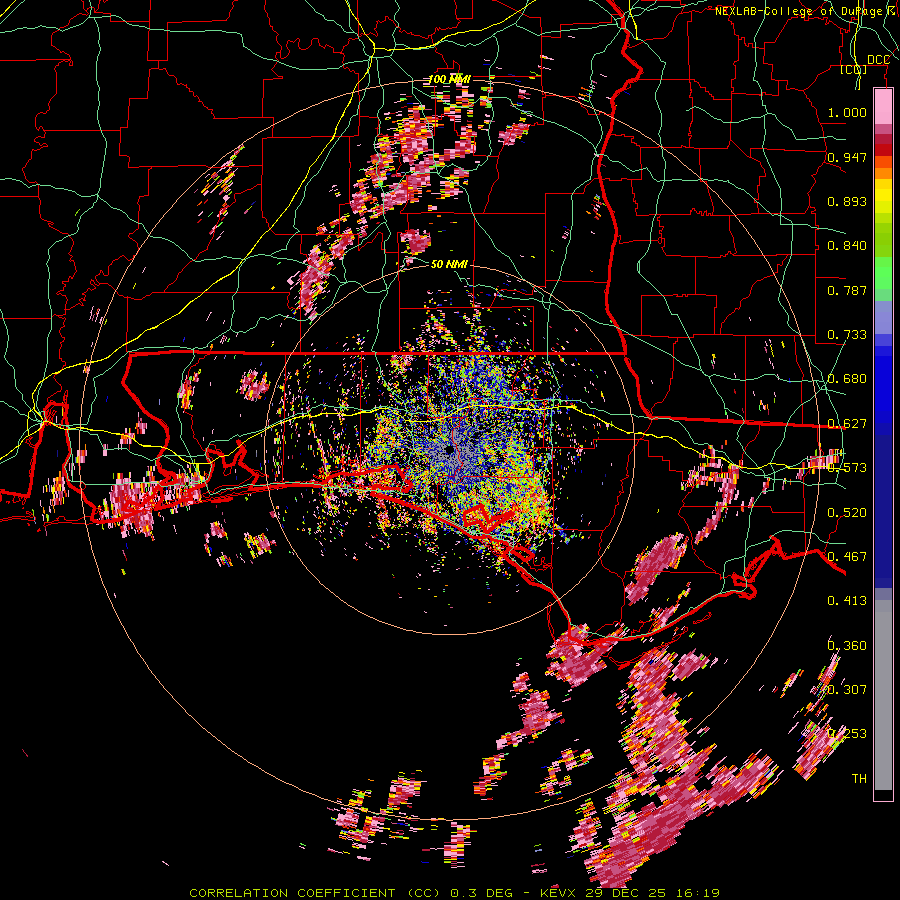Select the 0.467 legend value

847,557
